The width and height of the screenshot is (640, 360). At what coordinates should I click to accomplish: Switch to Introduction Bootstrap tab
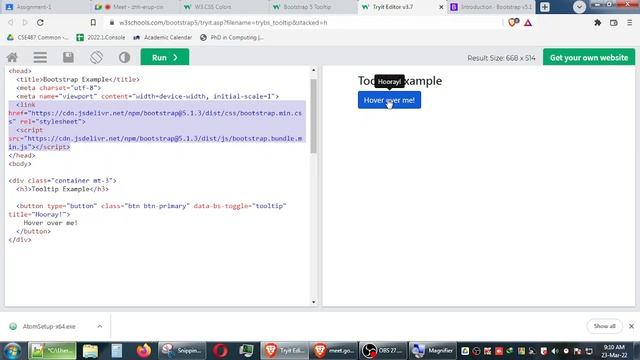(x=491, y=7)
